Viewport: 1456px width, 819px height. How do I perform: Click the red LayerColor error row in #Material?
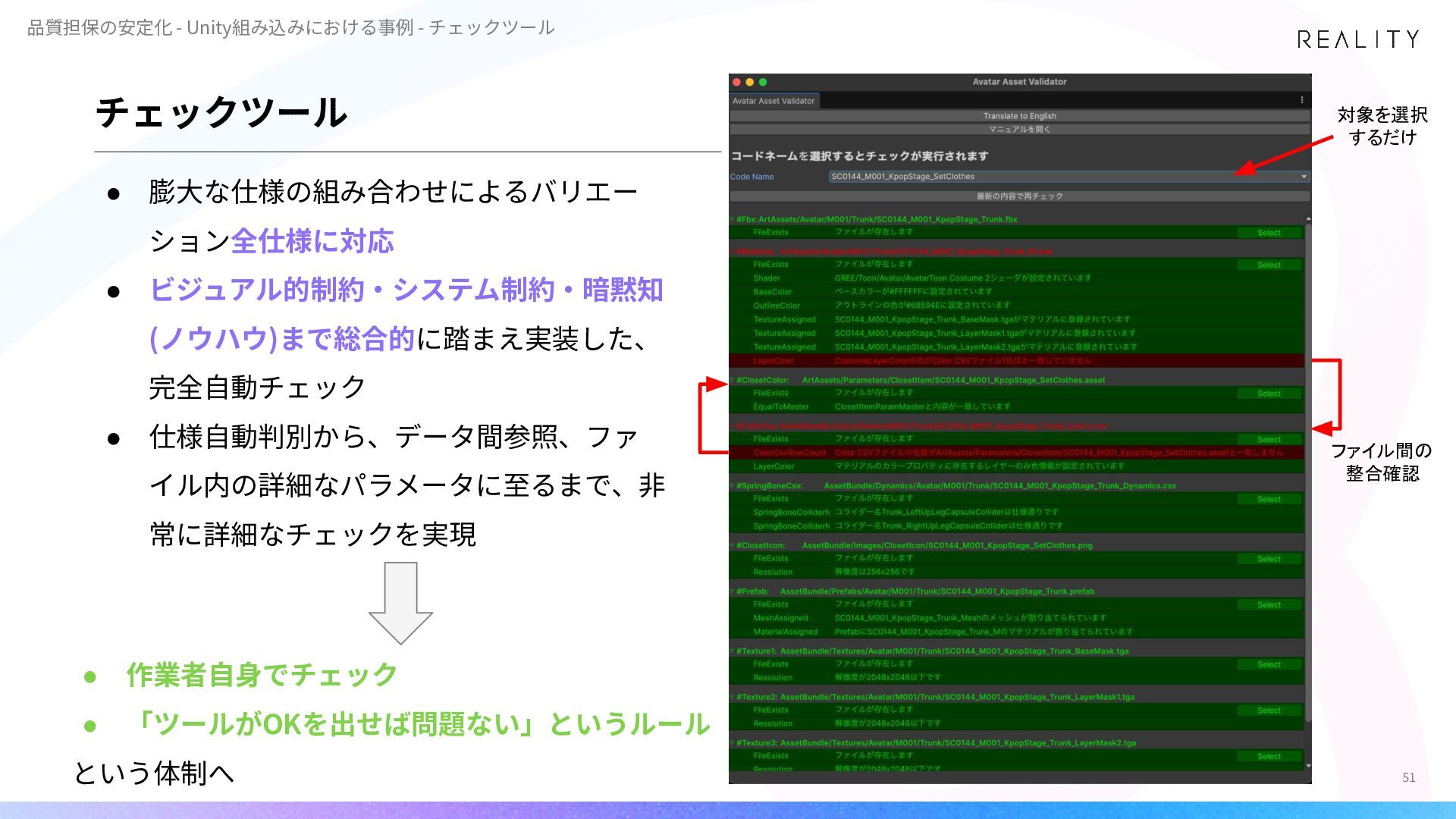[x=1016, y=361]
